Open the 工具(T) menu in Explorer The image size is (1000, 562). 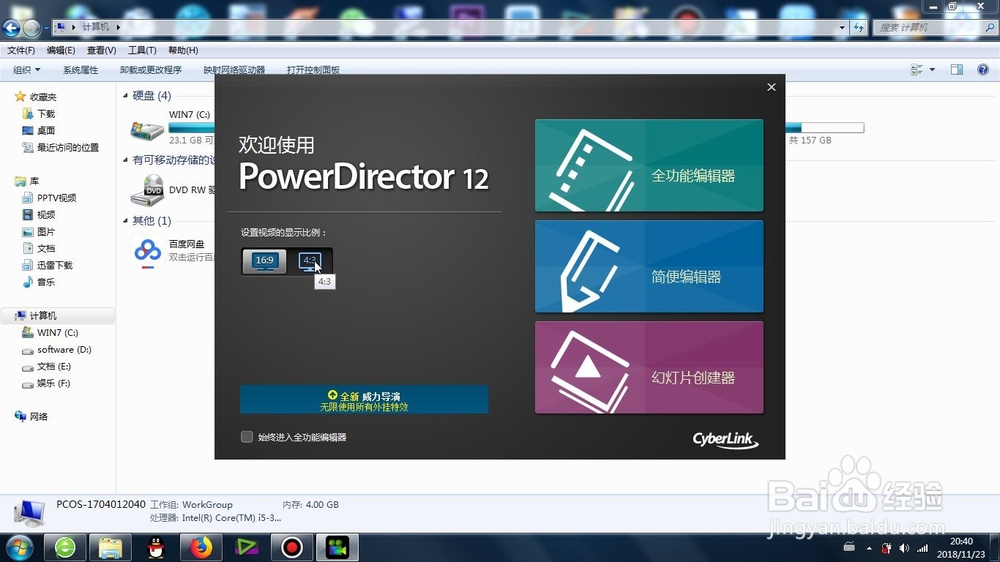[142, 50]
